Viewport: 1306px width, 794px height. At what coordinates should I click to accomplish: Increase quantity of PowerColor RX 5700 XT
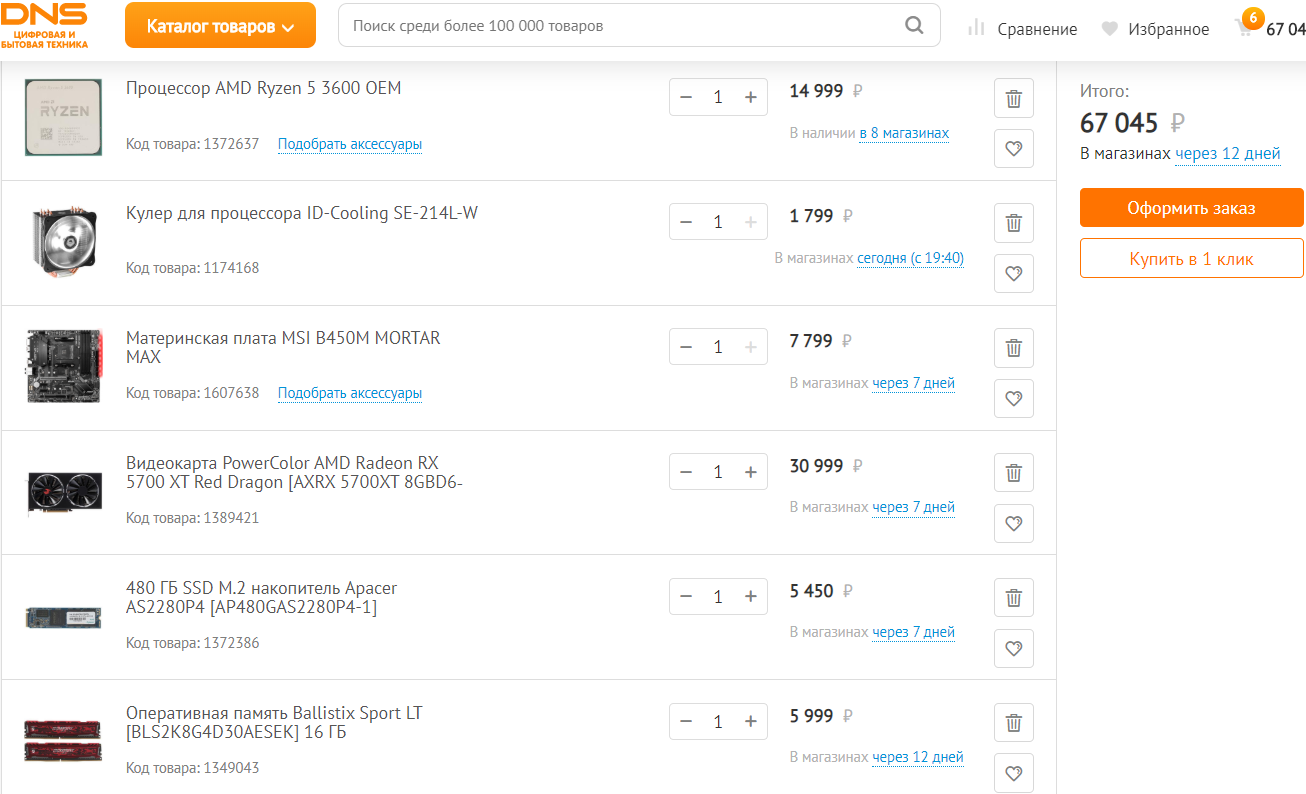click(x=751, y=472)
